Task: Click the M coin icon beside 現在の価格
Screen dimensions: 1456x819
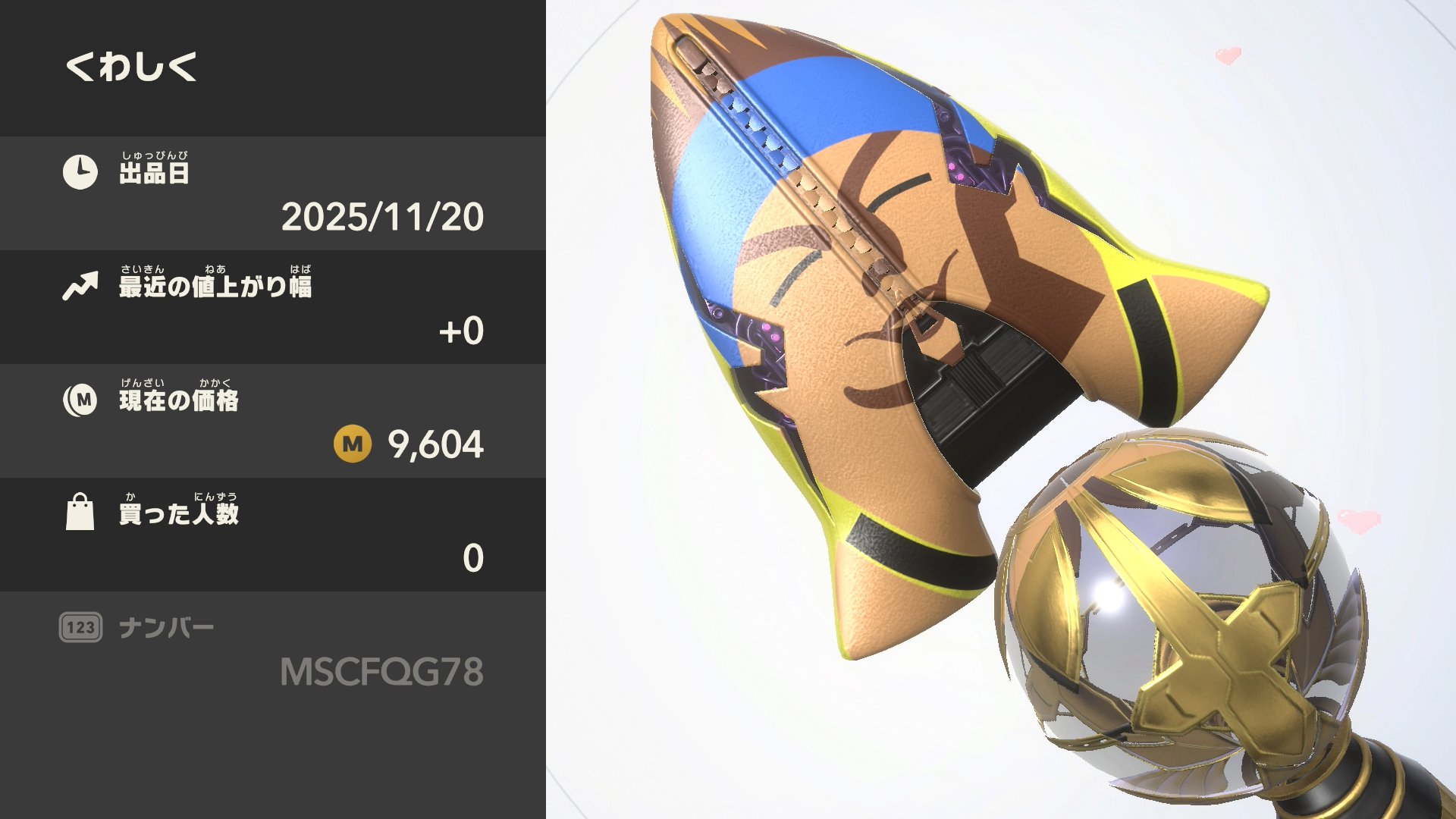Action: click(80, 400)
